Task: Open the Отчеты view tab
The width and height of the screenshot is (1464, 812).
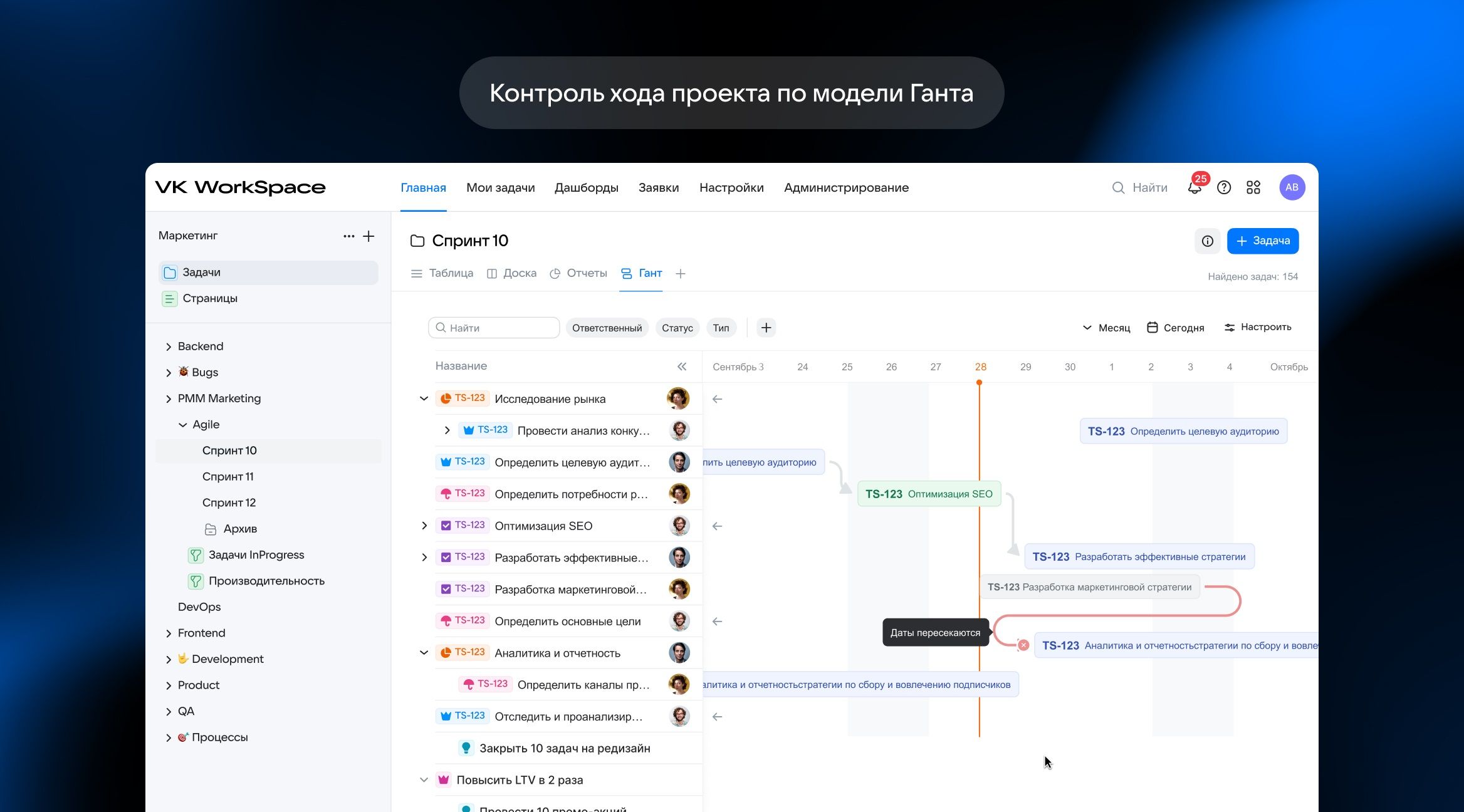Action: coord(578,273)
